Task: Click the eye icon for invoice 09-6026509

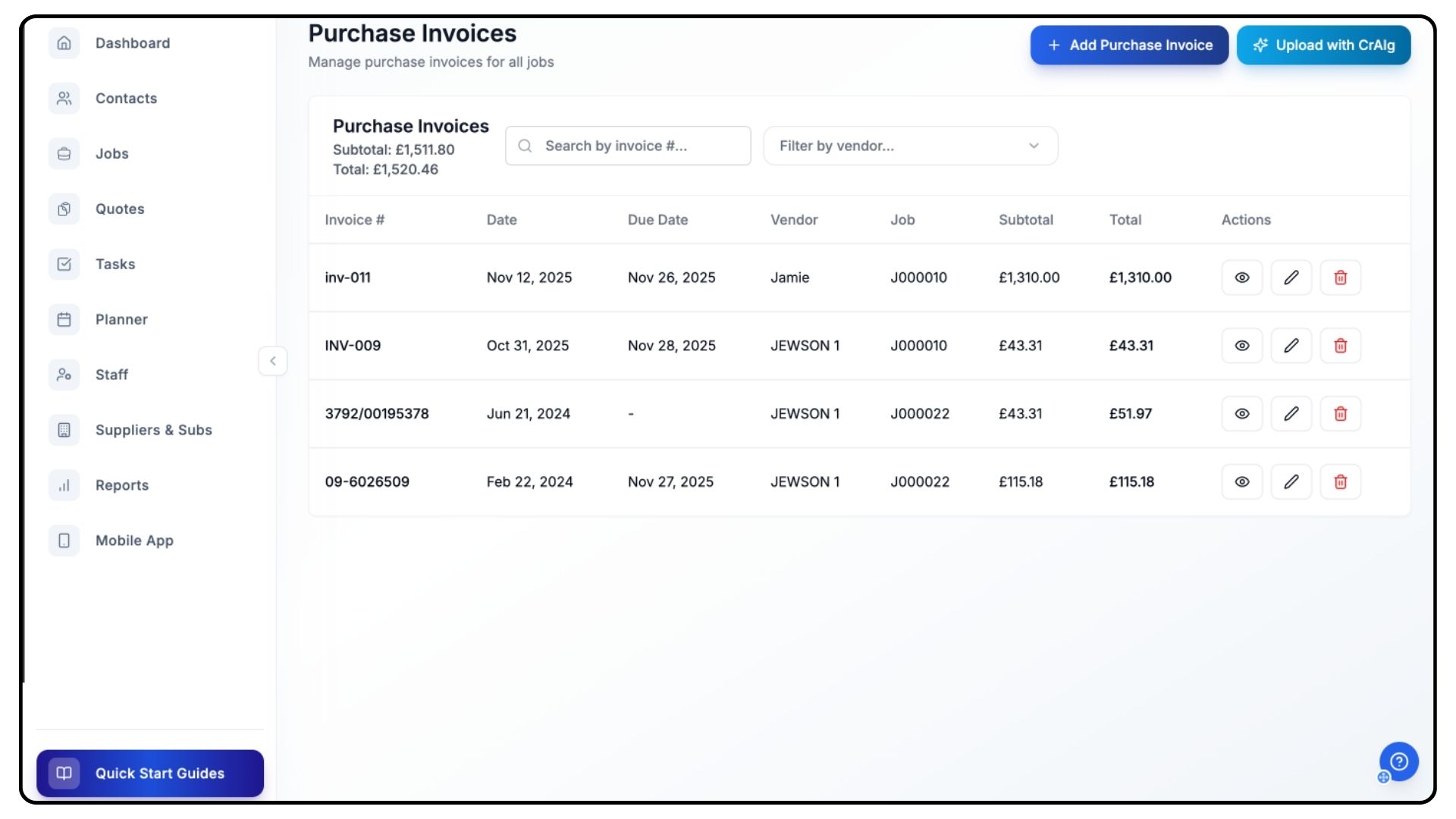Action: coord(1241,482)
